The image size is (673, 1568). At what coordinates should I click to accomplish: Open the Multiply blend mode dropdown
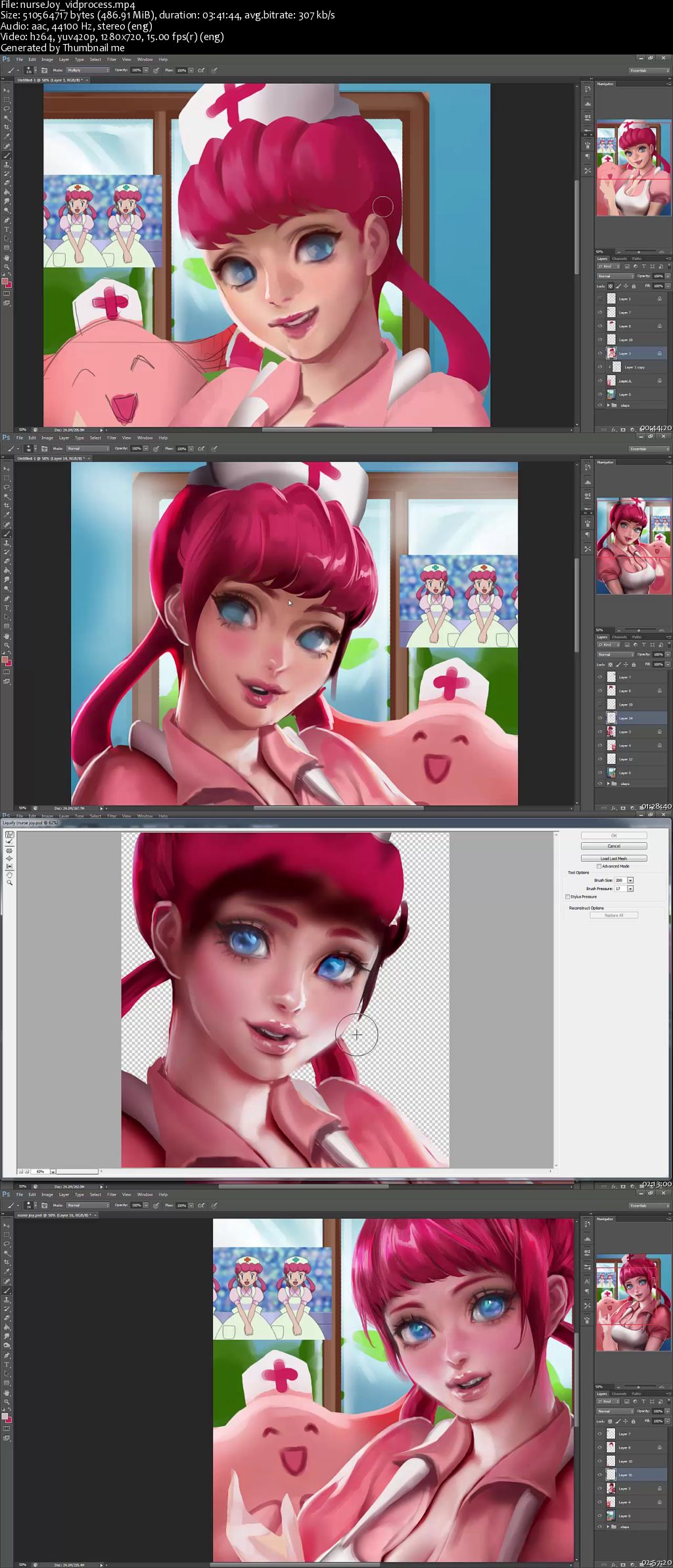(x=87, y=70)
